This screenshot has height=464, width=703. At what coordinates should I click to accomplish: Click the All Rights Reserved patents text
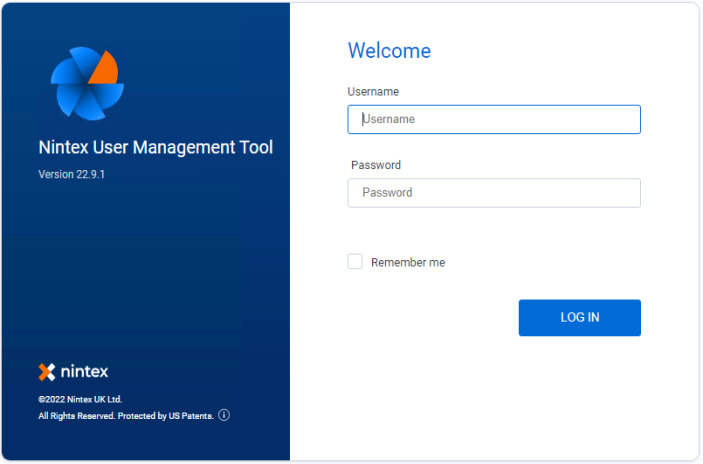click(125, 416)
